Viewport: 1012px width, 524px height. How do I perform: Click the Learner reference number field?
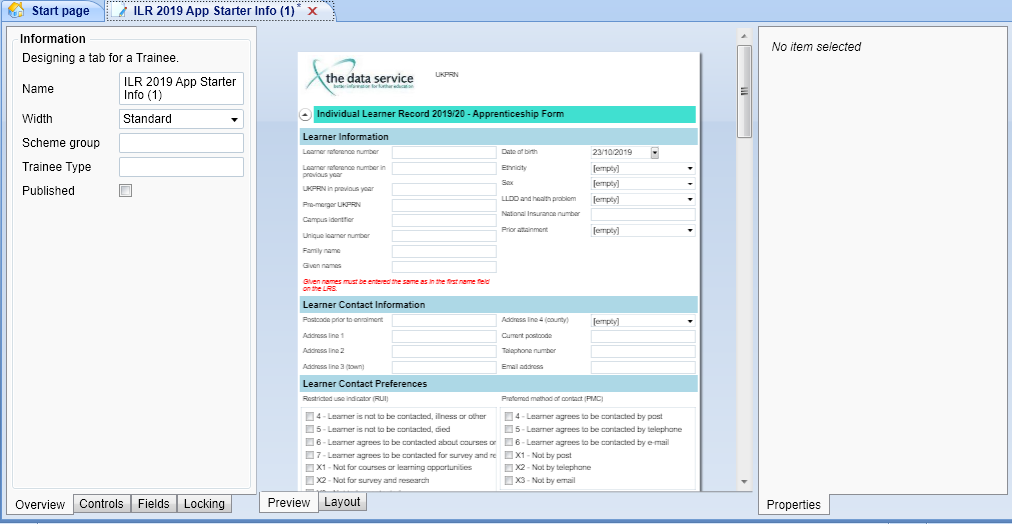(444, 153)
